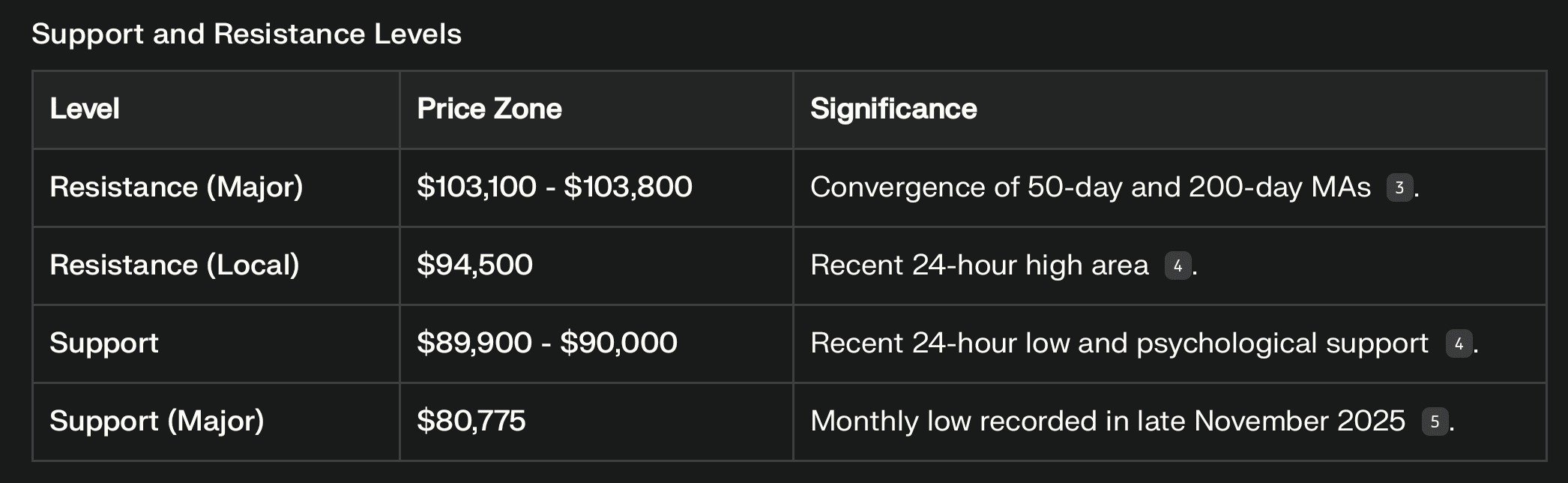Select the Resistance (Major) row label
1568x483 pixels.
pyautogui.click(x=176, y=187)
